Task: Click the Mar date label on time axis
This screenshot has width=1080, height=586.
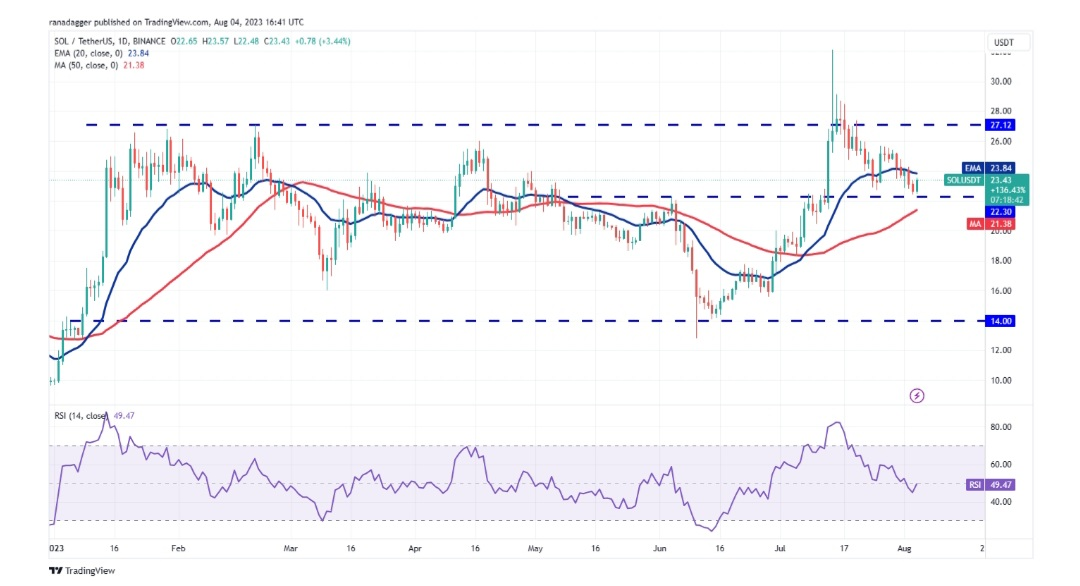Action: [291, 548]
